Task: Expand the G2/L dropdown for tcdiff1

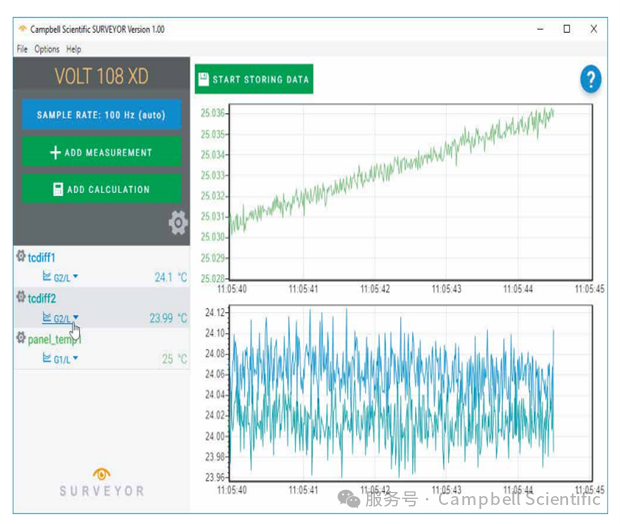Action: click(76, 278)
